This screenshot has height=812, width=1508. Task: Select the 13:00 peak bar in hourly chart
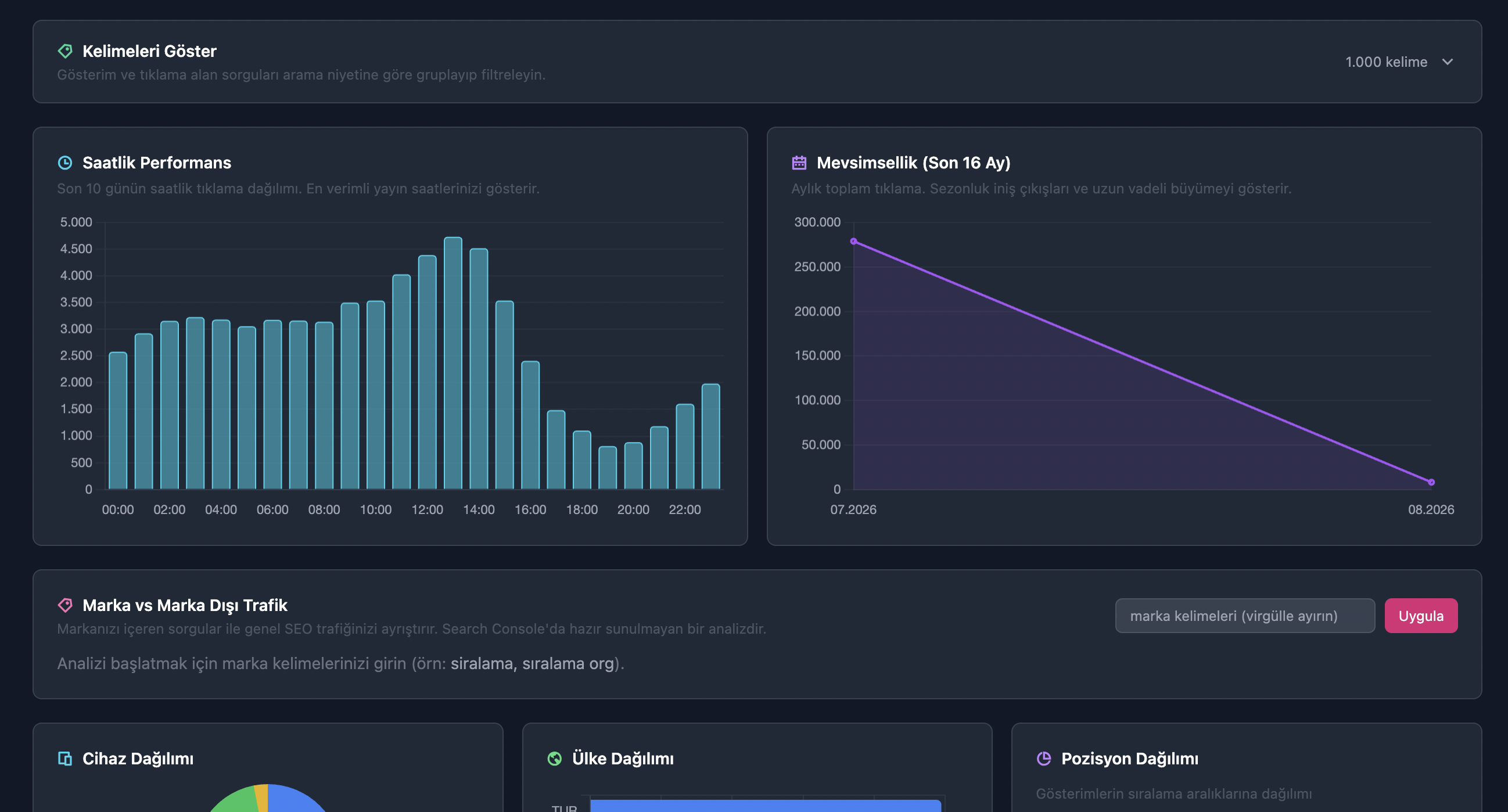coord(453,363)
